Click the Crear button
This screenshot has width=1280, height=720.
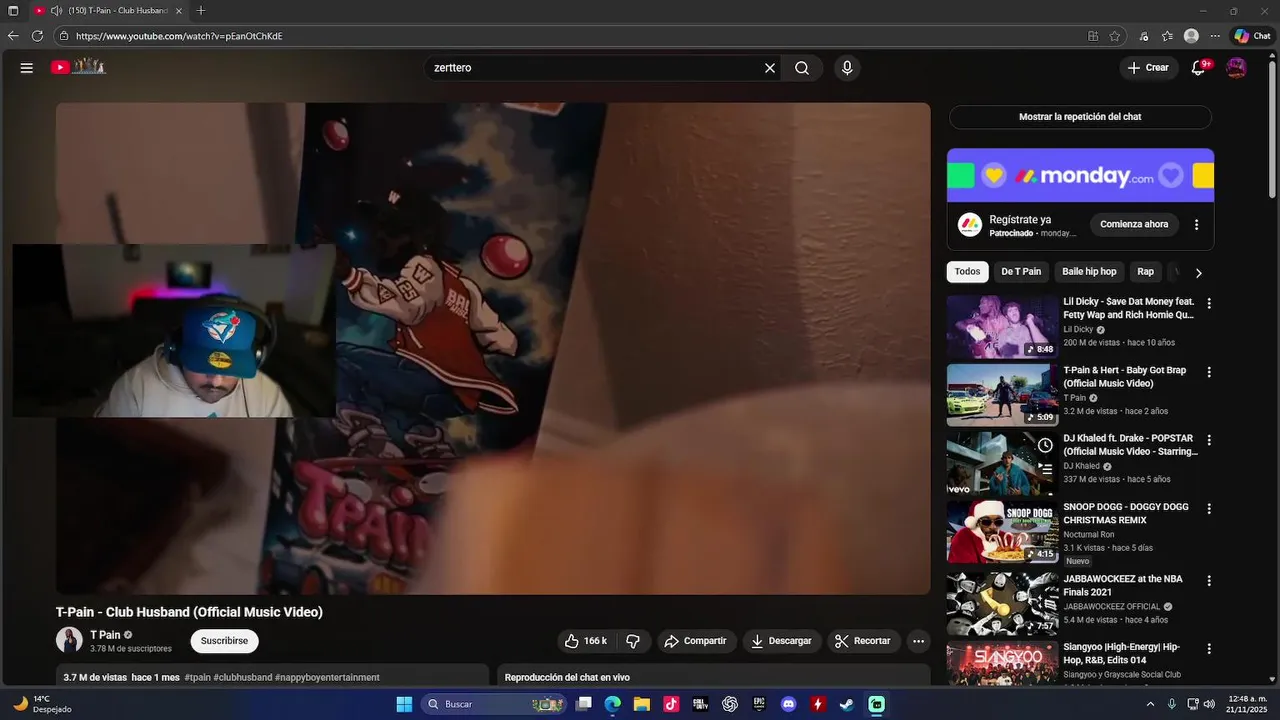tap(1148, 68)
